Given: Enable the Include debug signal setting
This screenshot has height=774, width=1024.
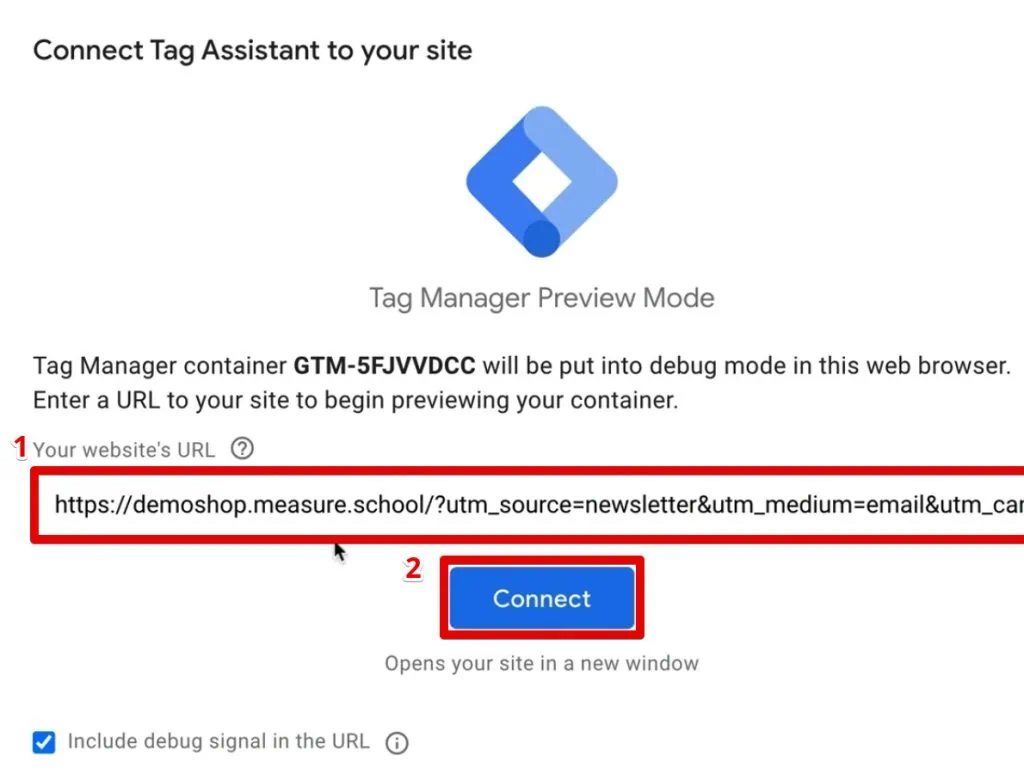Looking at the screenshot, I should (43, 742).
